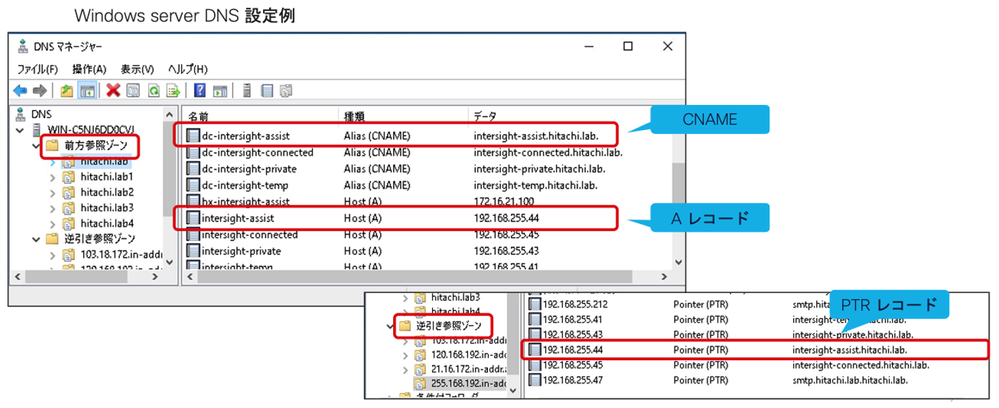999x408 pixels.
Task: Collapse the 前方参照ゾーン folder
Action: click(36, 146)
